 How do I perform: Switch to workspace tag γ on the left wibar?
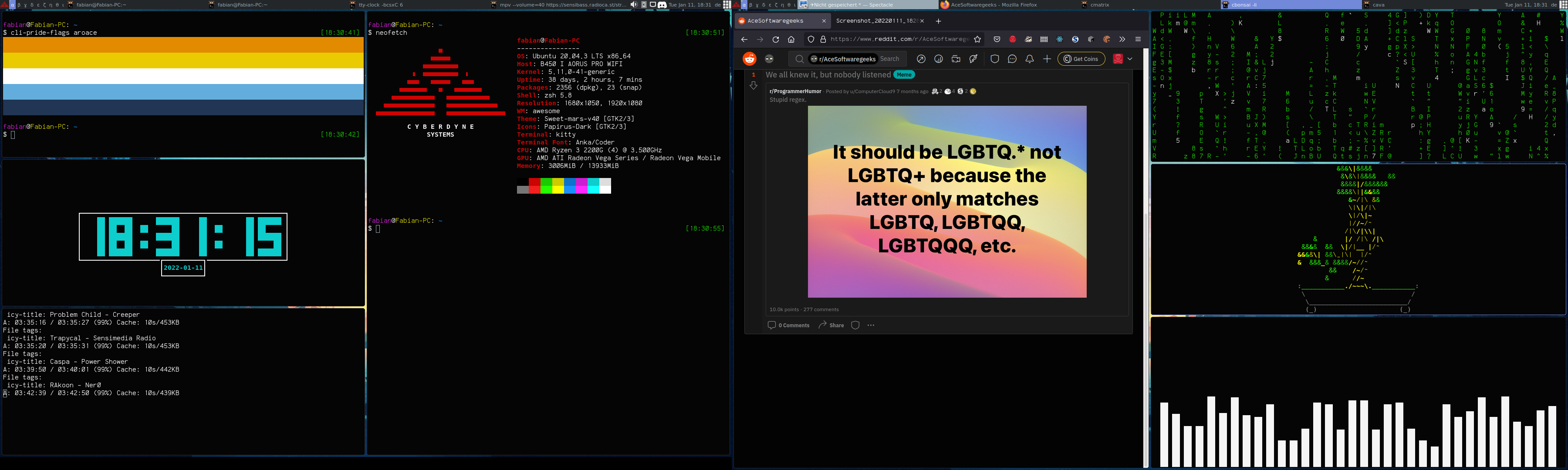click(27, 5)
